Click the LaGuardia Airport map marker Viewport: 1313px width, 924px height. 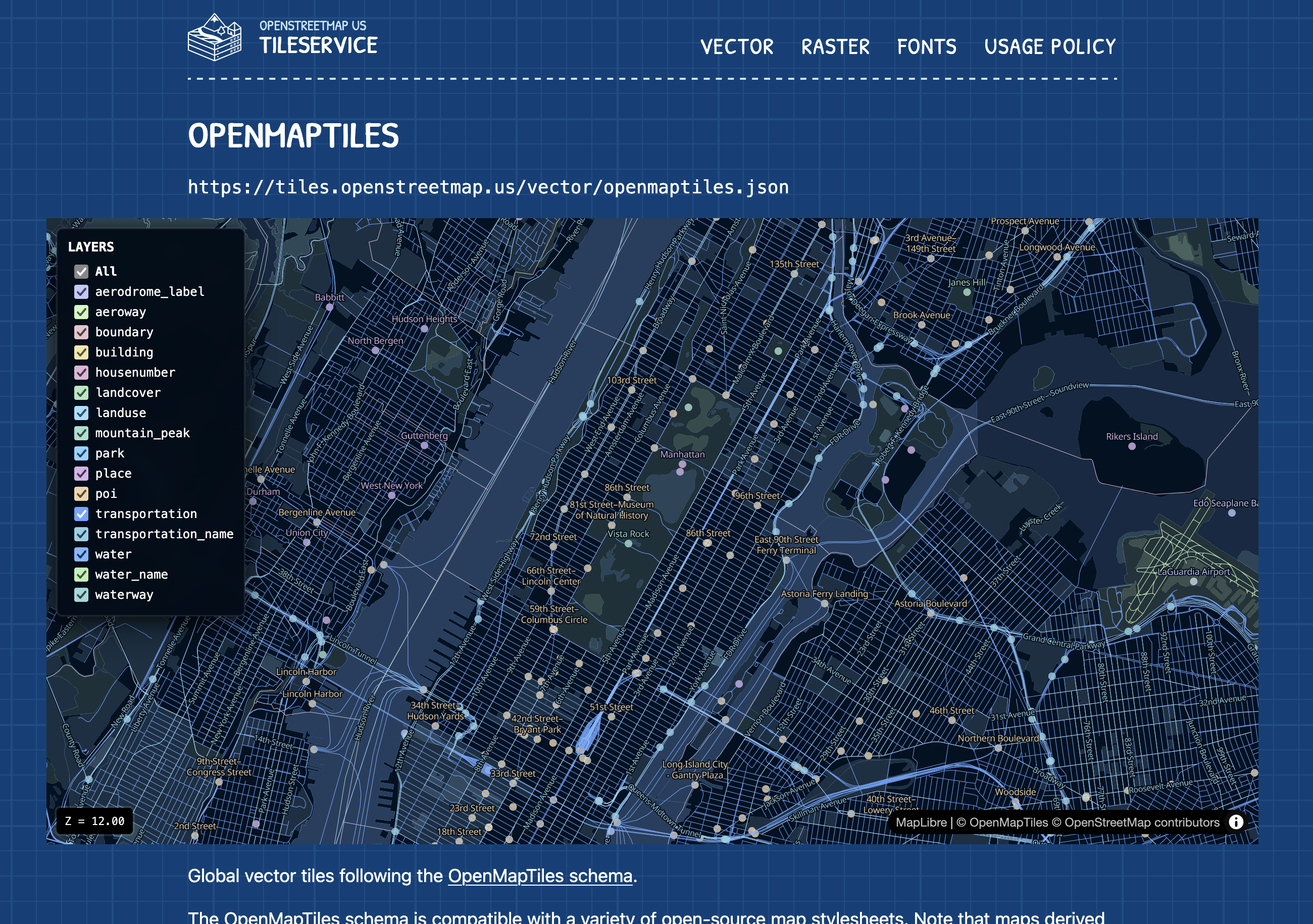pyautogui.click(x=1193, y=582)
